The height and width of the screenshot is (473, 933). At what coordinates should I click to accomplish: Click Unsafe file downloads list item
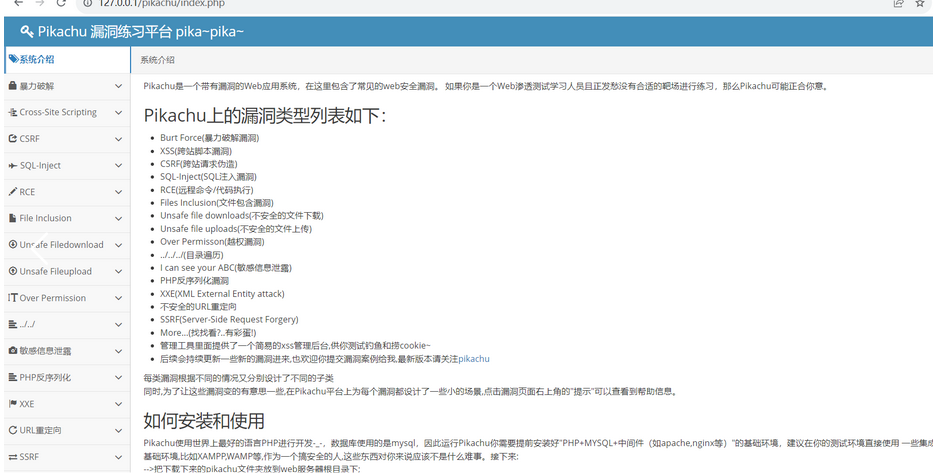pos(242,215)
